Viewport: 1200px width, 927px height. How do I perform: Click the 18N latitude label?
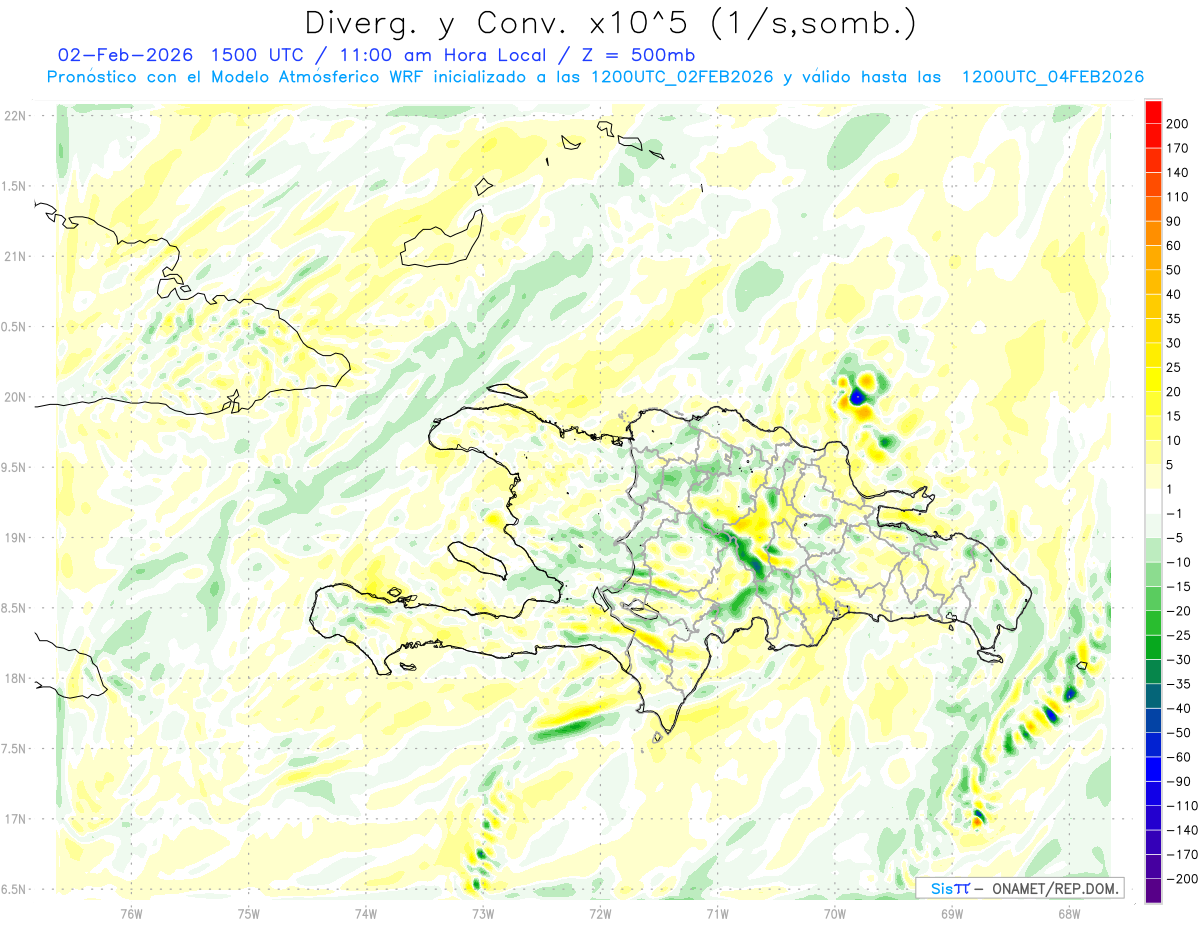[15, 679]
